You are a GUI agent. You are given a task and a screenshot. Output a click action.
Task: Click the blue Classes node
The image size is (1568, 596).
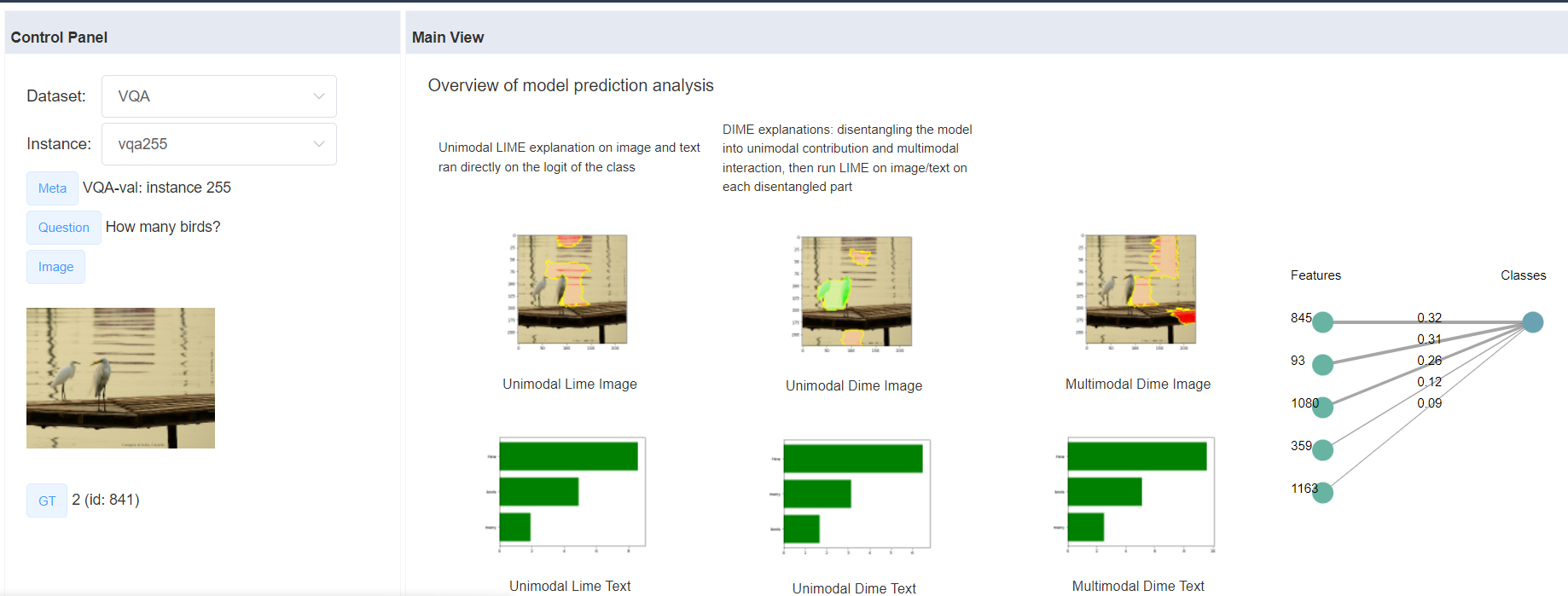[1532, 322]
